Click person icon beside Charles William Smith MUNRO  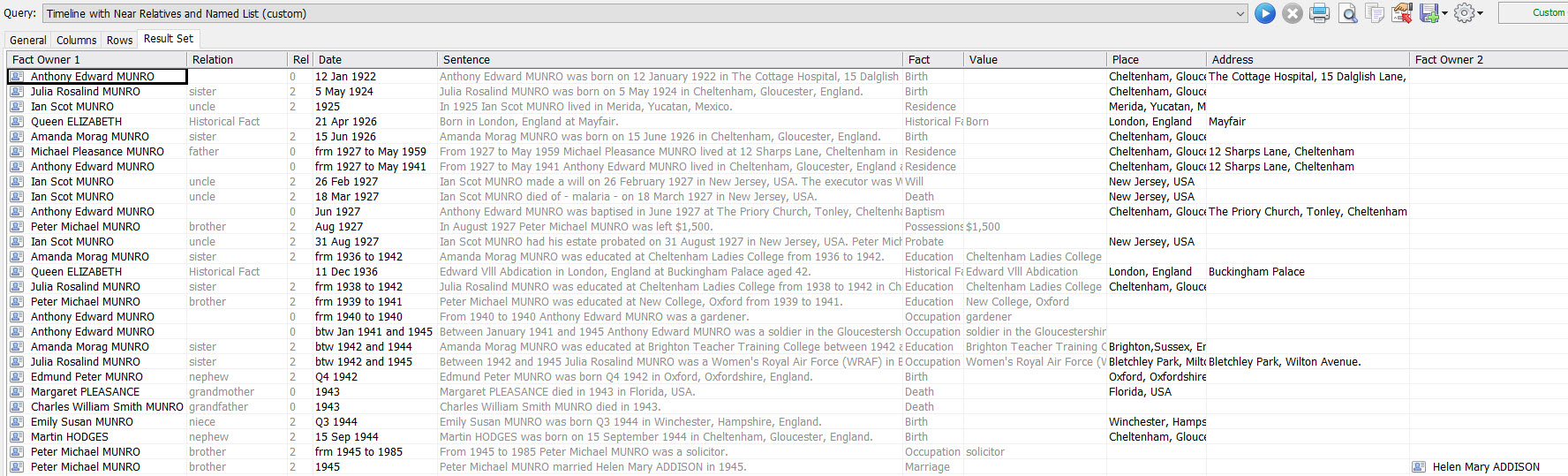[x=17, y=407]
